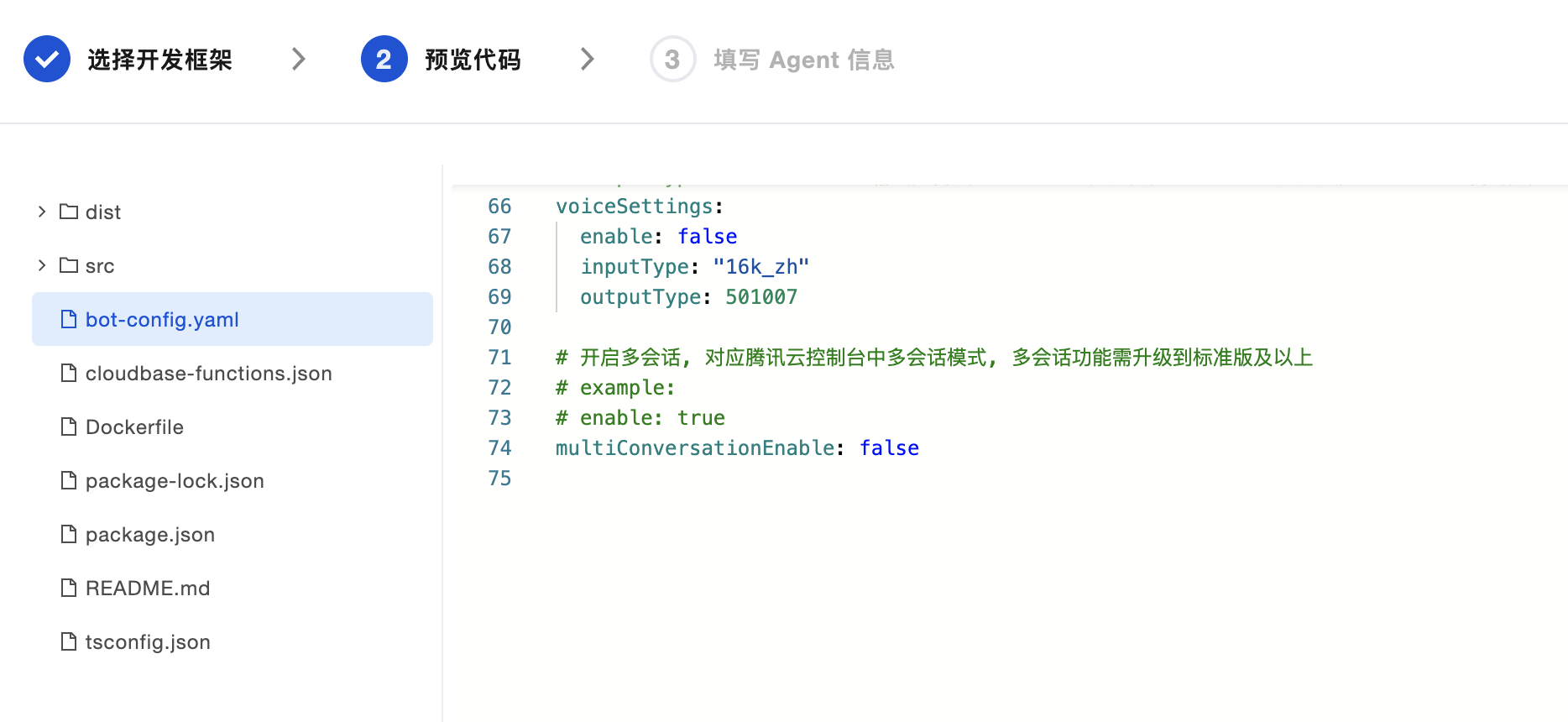
Task: Select the 预览代码 step label
Action: pyautogui.click(x=473, y=60)
